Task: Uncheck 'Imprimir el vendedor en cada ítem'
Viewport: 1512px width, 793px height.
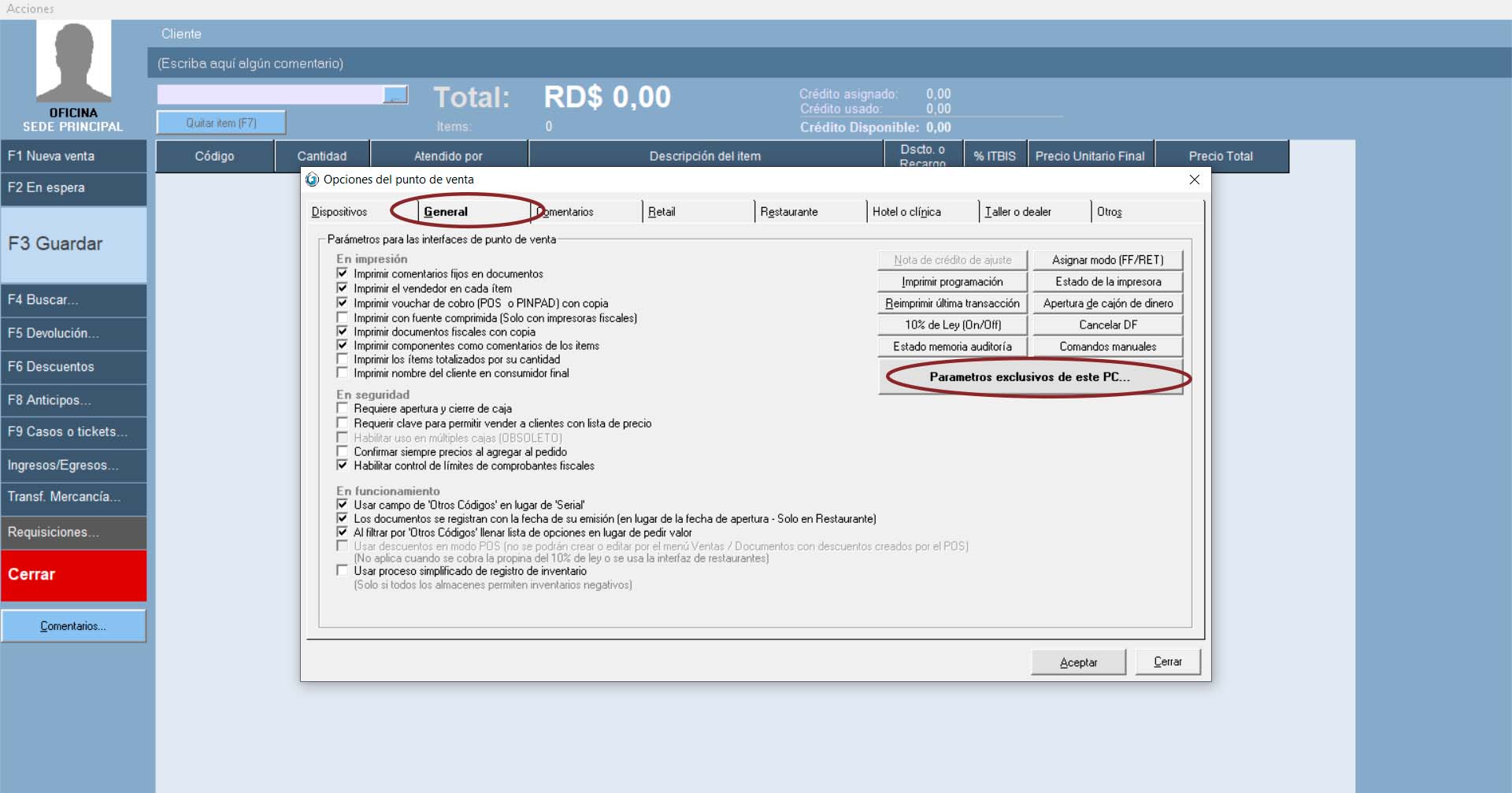Action: [343, 288]
